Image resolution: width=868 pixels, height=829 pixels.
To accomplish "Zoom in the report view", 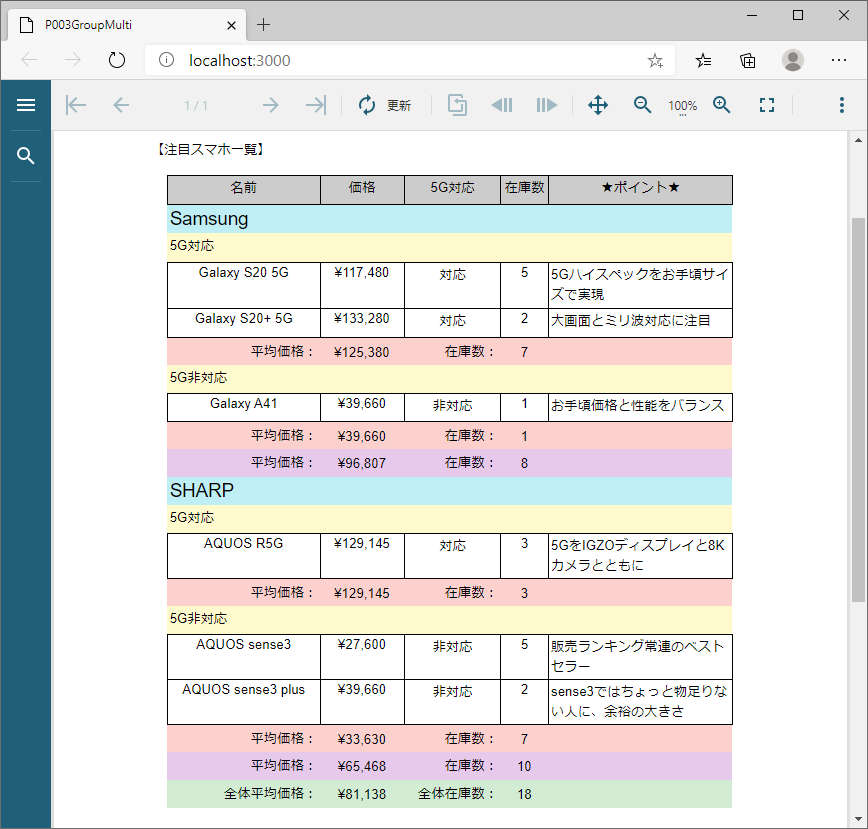I will click(x=722, y=105).
